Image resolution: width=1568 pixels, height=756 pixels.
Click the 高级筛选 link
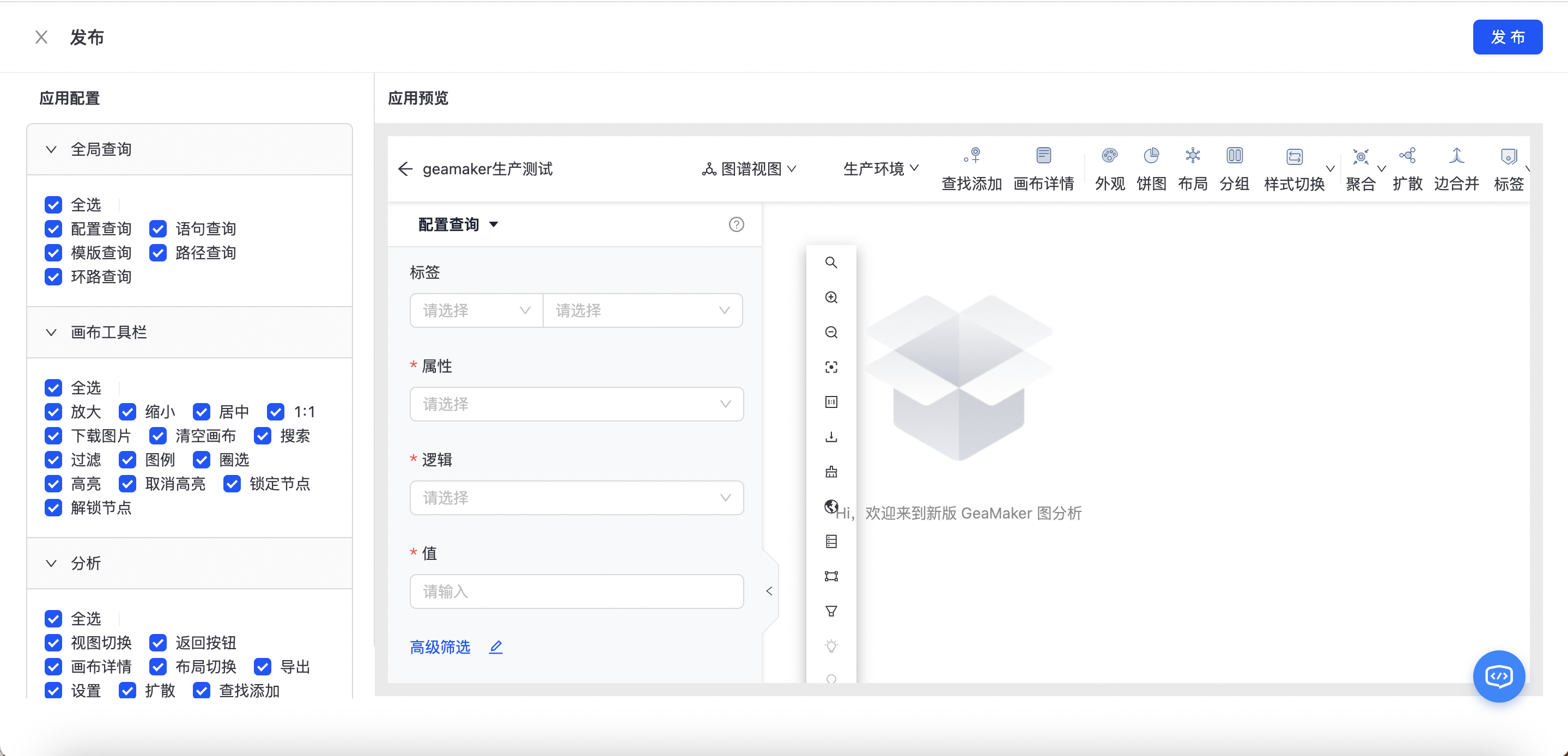440,647
